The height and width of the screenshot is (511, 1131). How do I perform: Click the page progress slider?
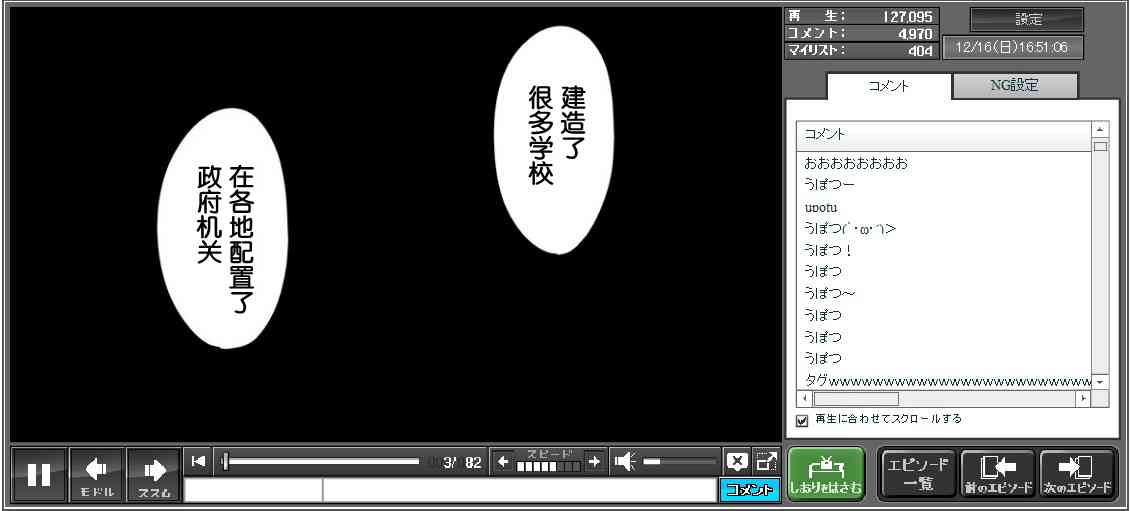pyautogui.click(x=320, y=461)
